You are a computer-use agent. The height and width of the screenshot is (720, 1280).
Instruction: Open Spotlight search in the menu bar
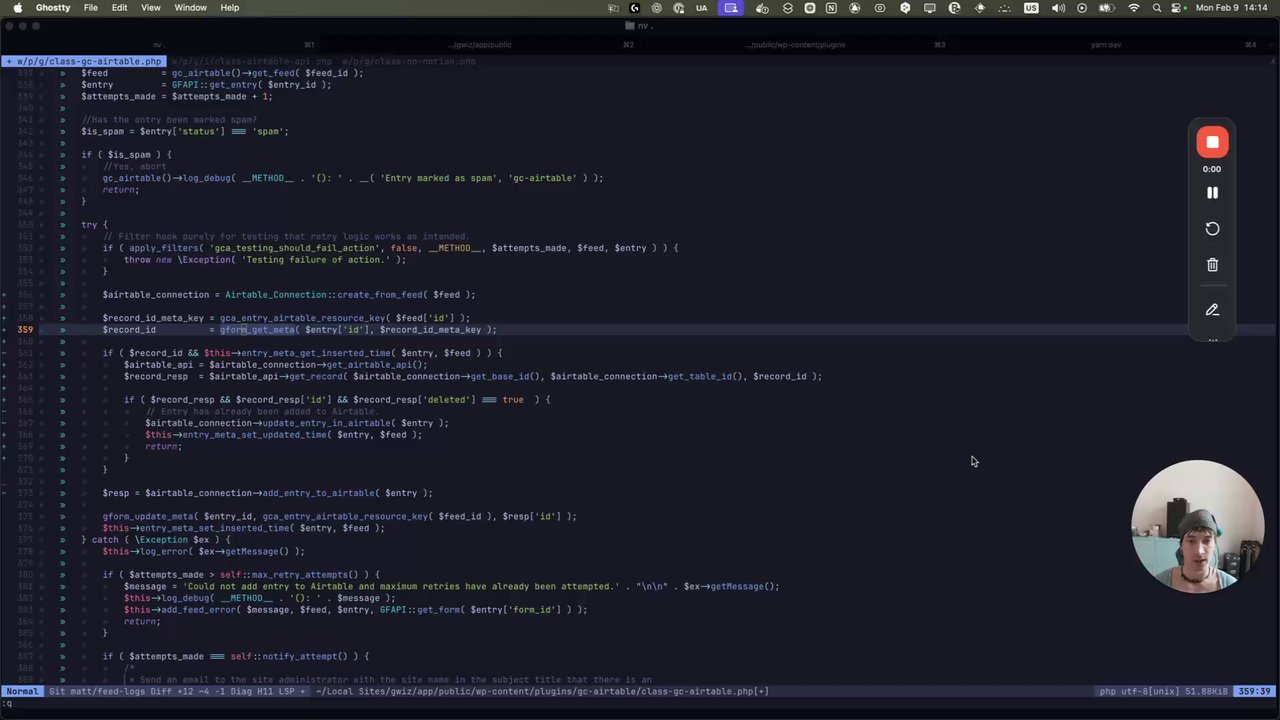(x=1157, y=8)
